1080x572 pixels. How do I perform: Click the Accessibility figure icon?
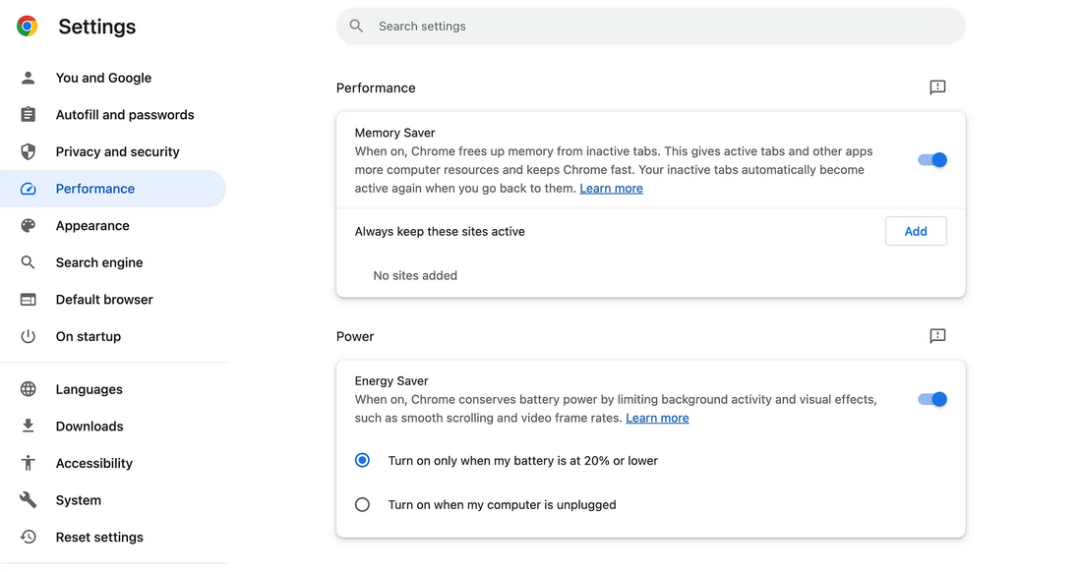(28, 463)
